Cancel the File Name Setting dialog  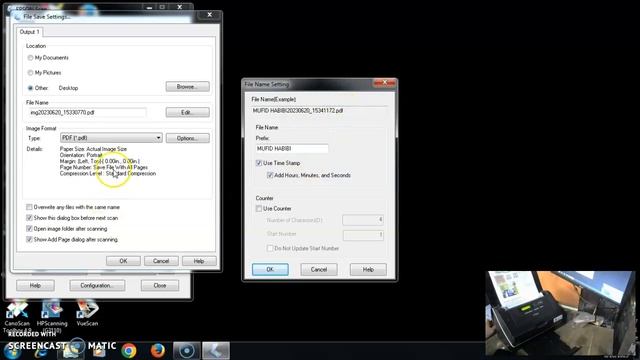tap(319, 269)
